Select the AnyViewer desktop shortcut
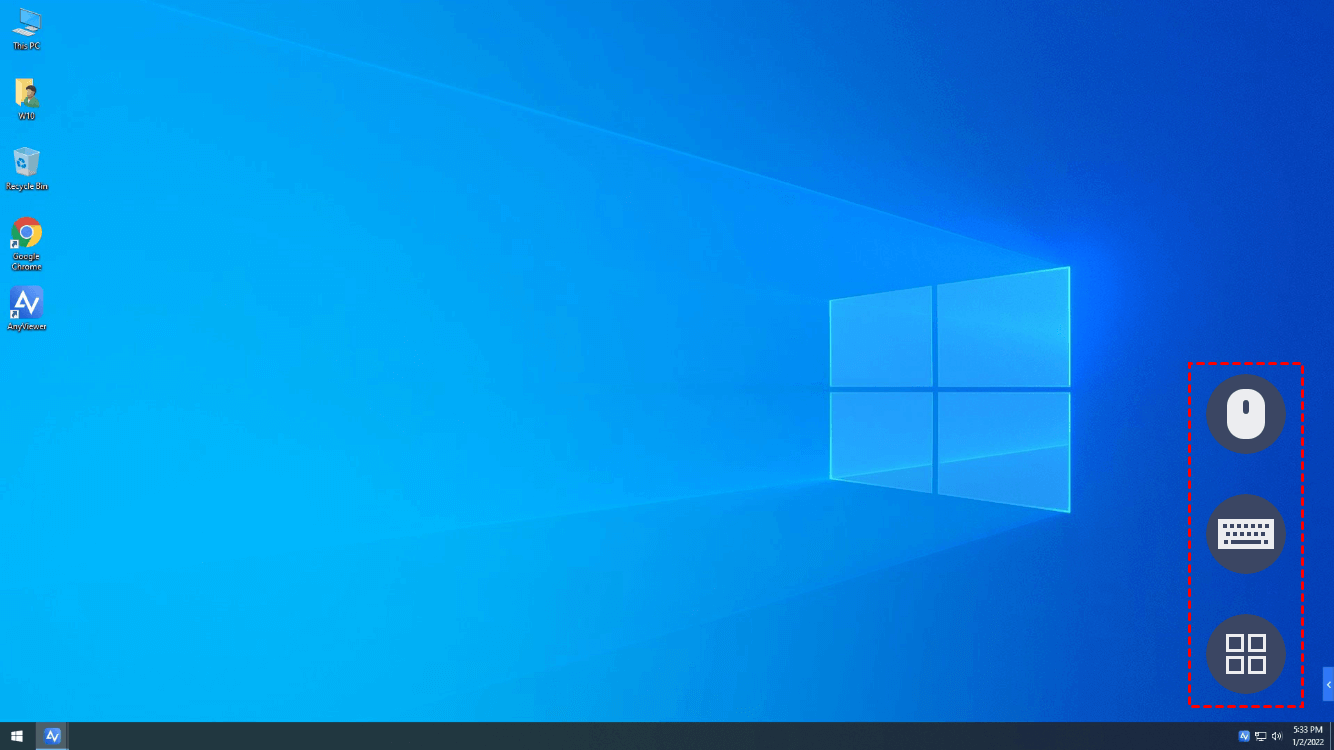This screenshot has height=750, width=1334. tap(27, 309)
